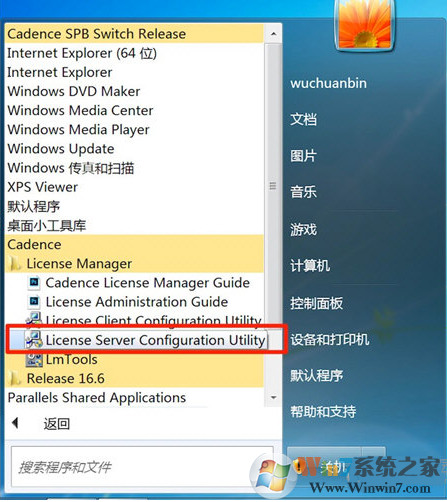447x502 pixels.
Task: Expand the Release 16.6 folder
Action: click(x=66, y=379)
